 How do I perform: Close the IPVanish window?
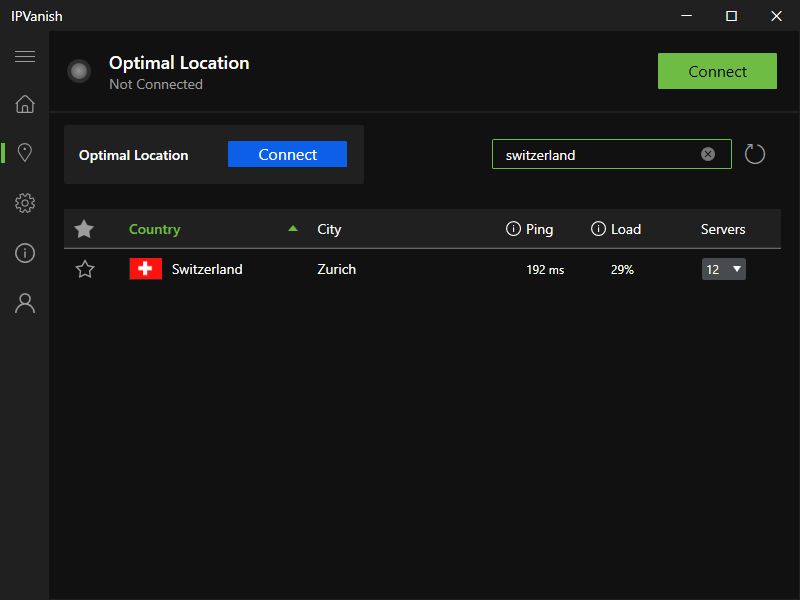776,16
